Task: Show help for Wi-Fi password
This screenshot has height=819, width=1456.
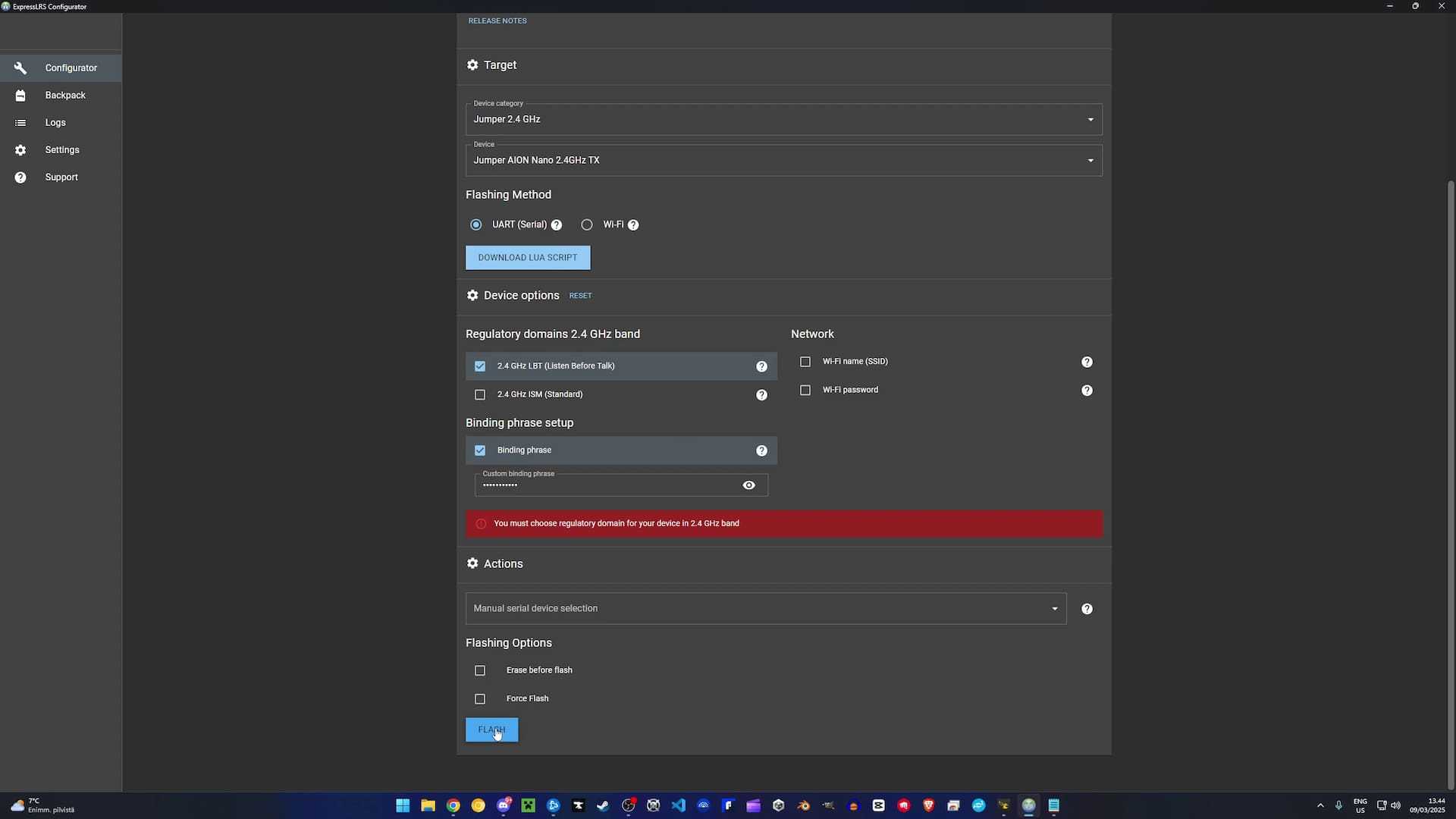Action: [x=1087, y=391]
